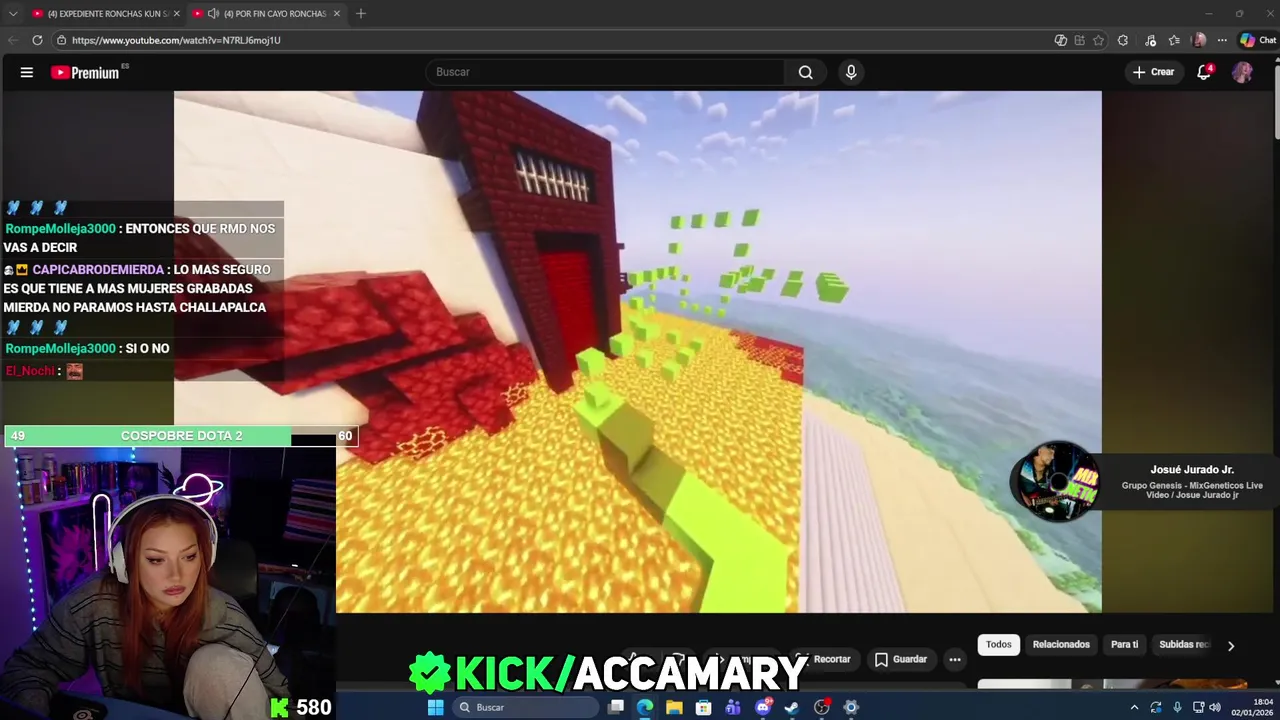Viewport: 1280px width, 720px height.
Task: Open the YouTube account avatar menu
Action: point(1242,72)
